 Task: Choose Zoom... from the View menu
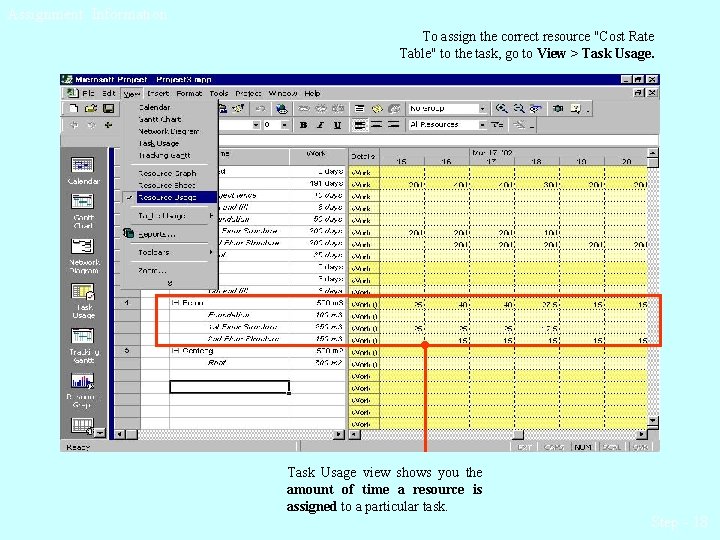tap(152, 270)
